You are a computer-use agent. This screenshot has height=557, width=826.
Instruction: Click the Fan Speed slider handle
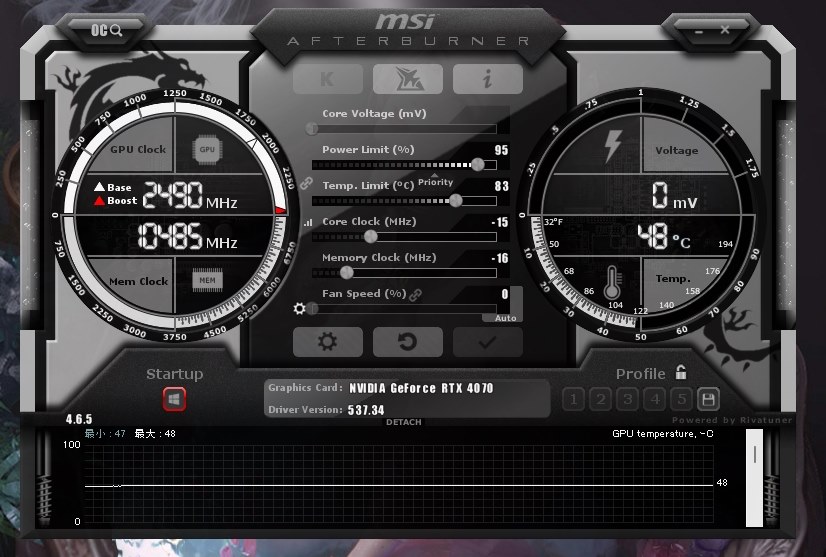(313, 308)
